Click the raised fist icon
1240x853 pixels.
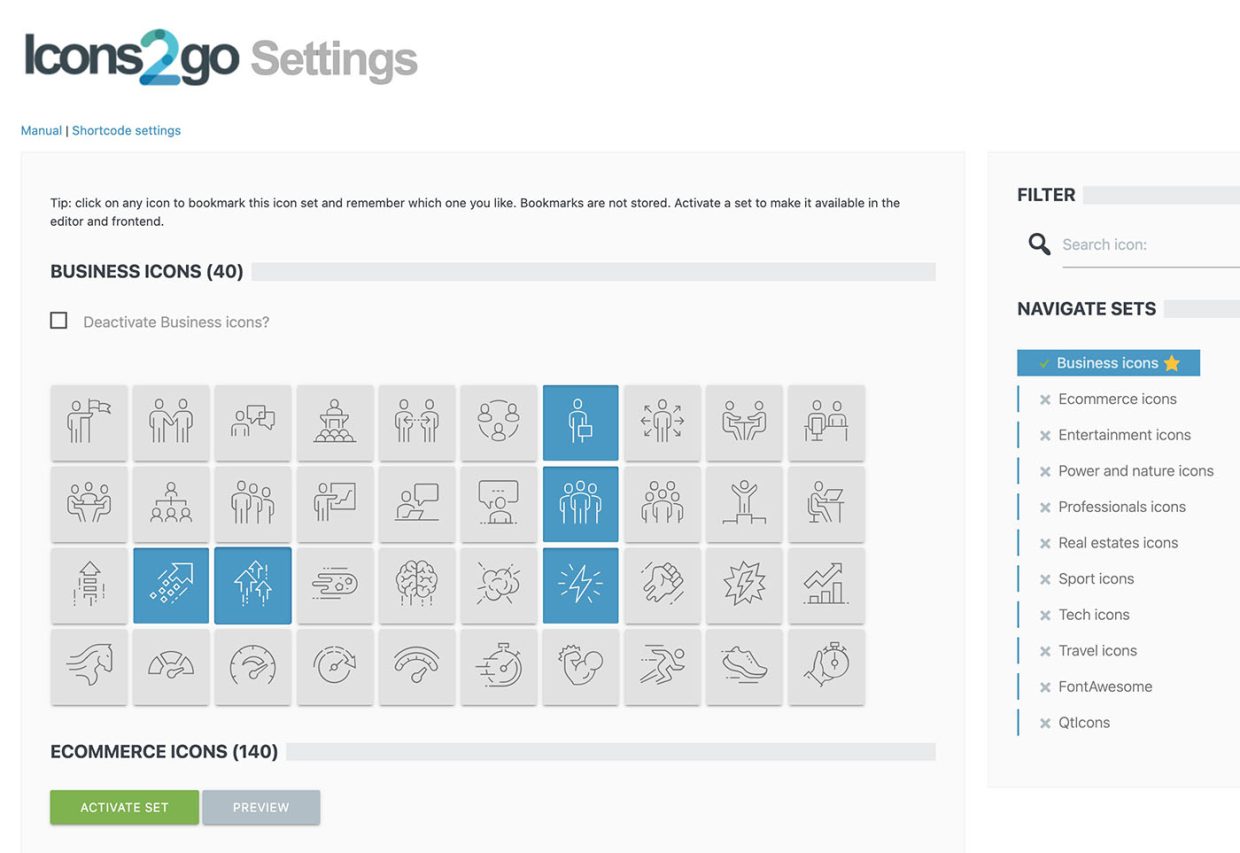[x=662, y=585]
